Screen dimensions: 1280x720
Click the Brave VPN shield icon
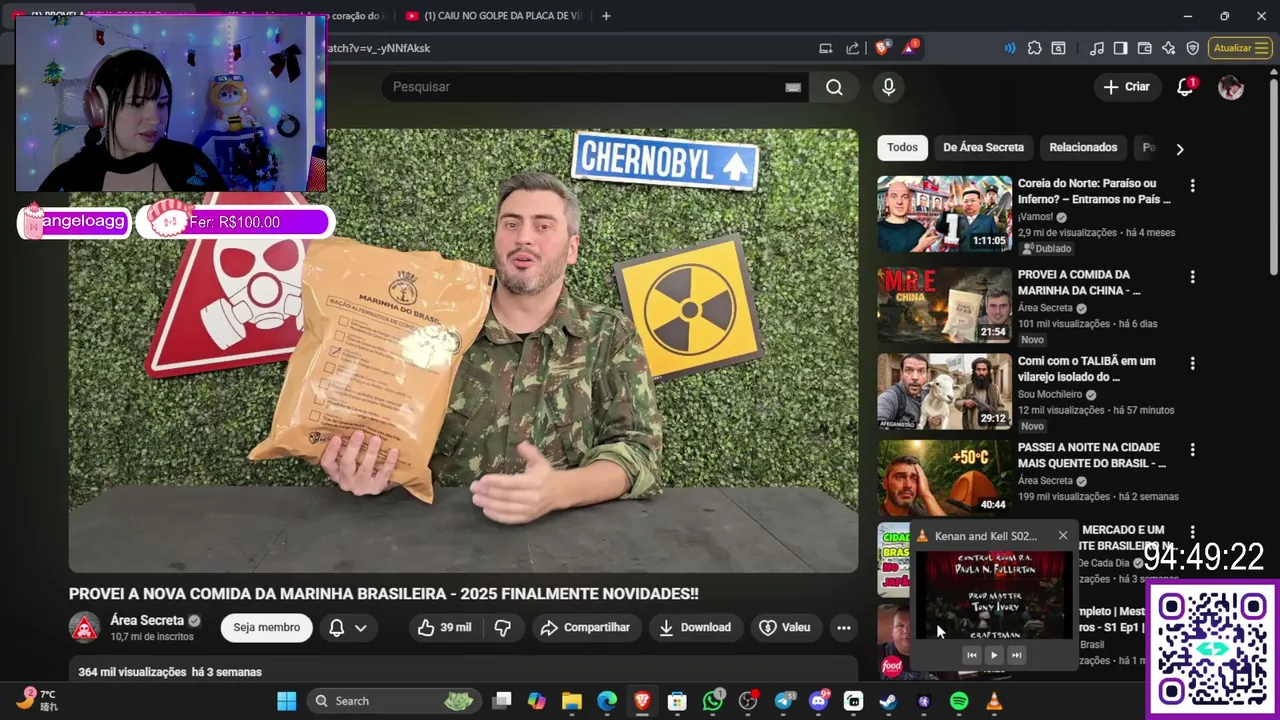(x=1193, y=48)
